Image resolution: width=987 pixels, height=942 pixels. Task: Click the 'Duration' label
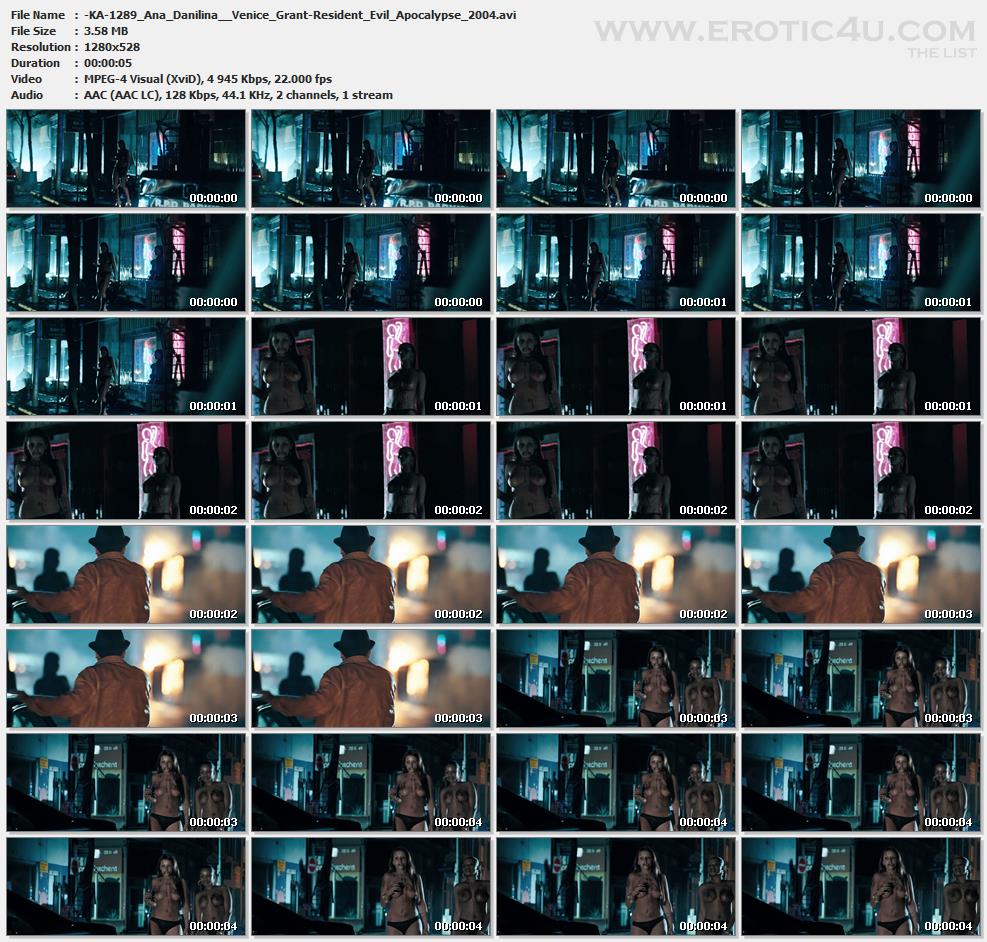point(35,63)
